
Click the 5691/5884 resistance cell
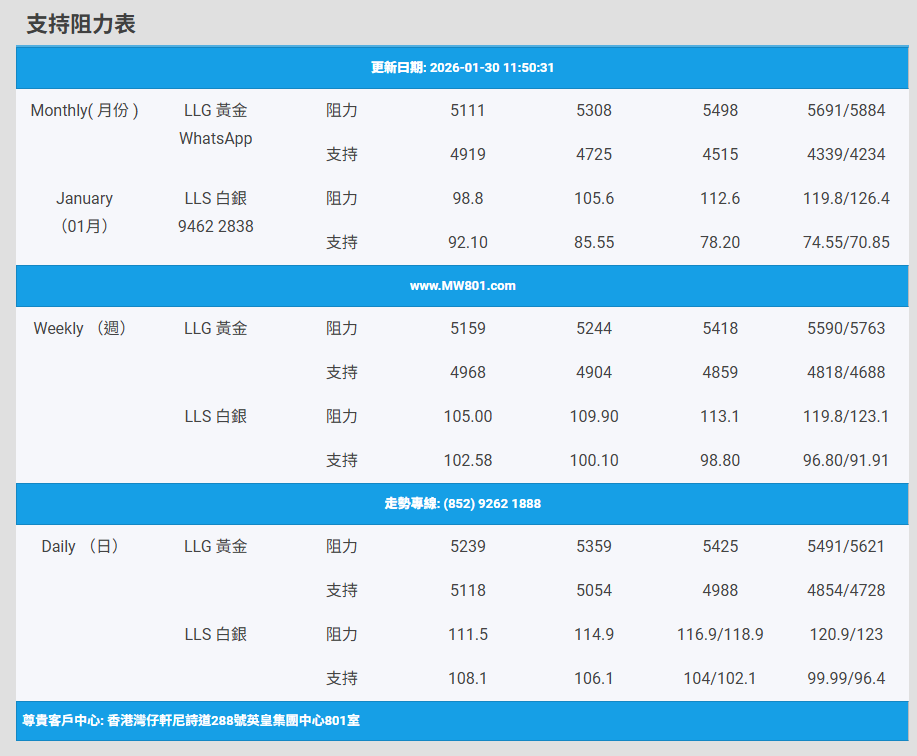click(846, 111)
